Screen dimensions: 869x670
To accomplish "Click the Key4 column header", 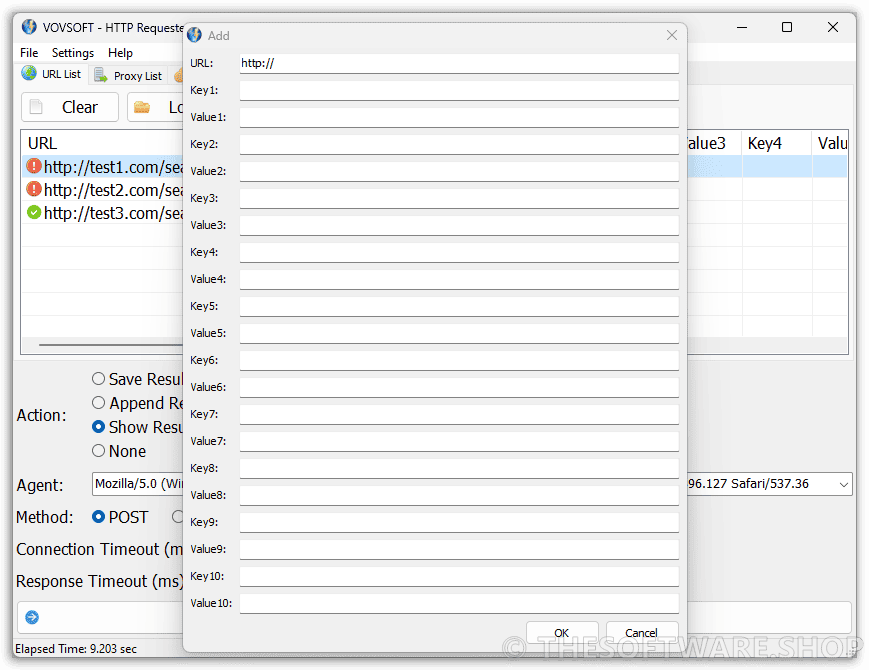I will 776,144.
